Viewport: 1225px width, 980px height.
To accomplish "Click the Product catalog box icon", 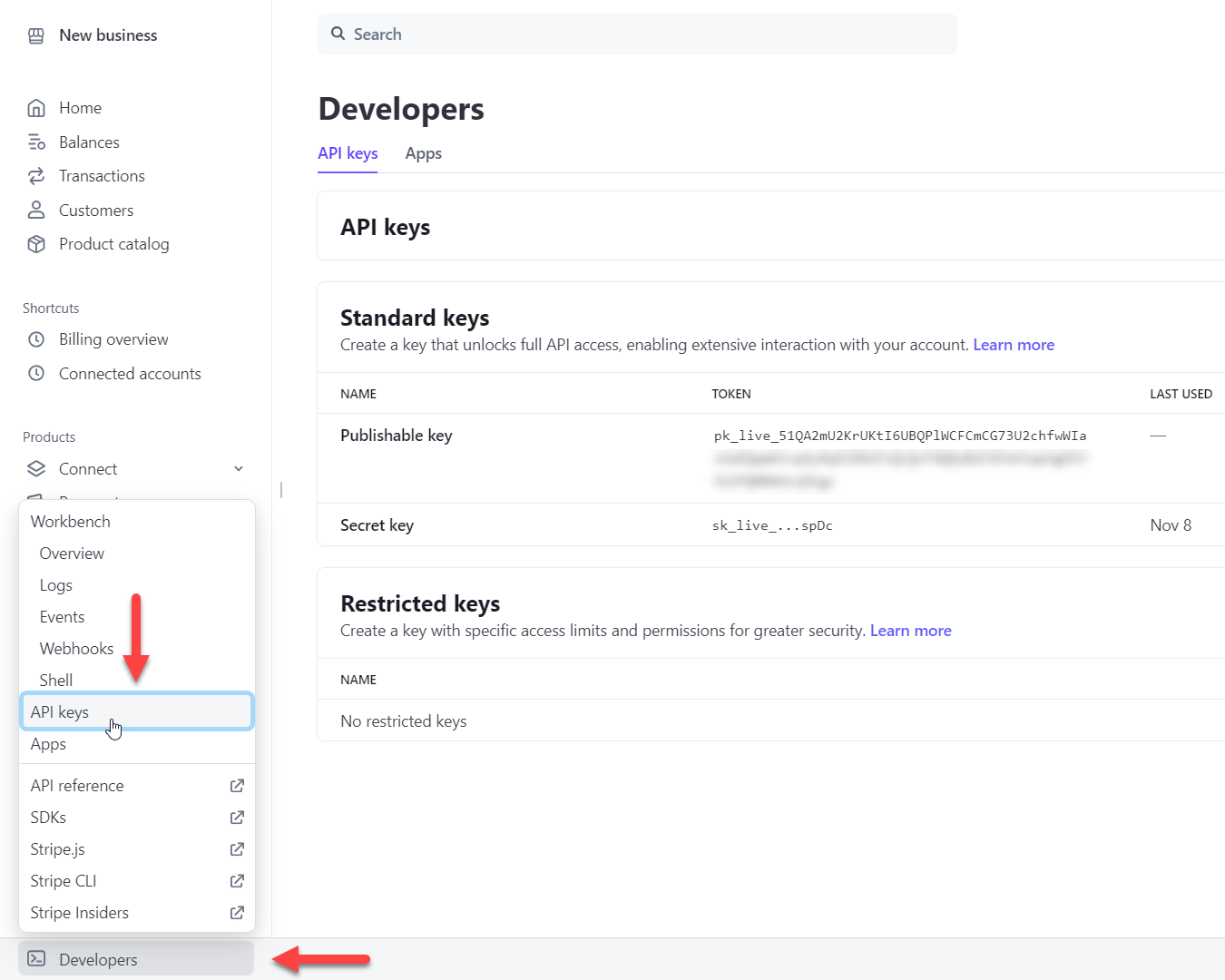I will (x=36, y=244).
